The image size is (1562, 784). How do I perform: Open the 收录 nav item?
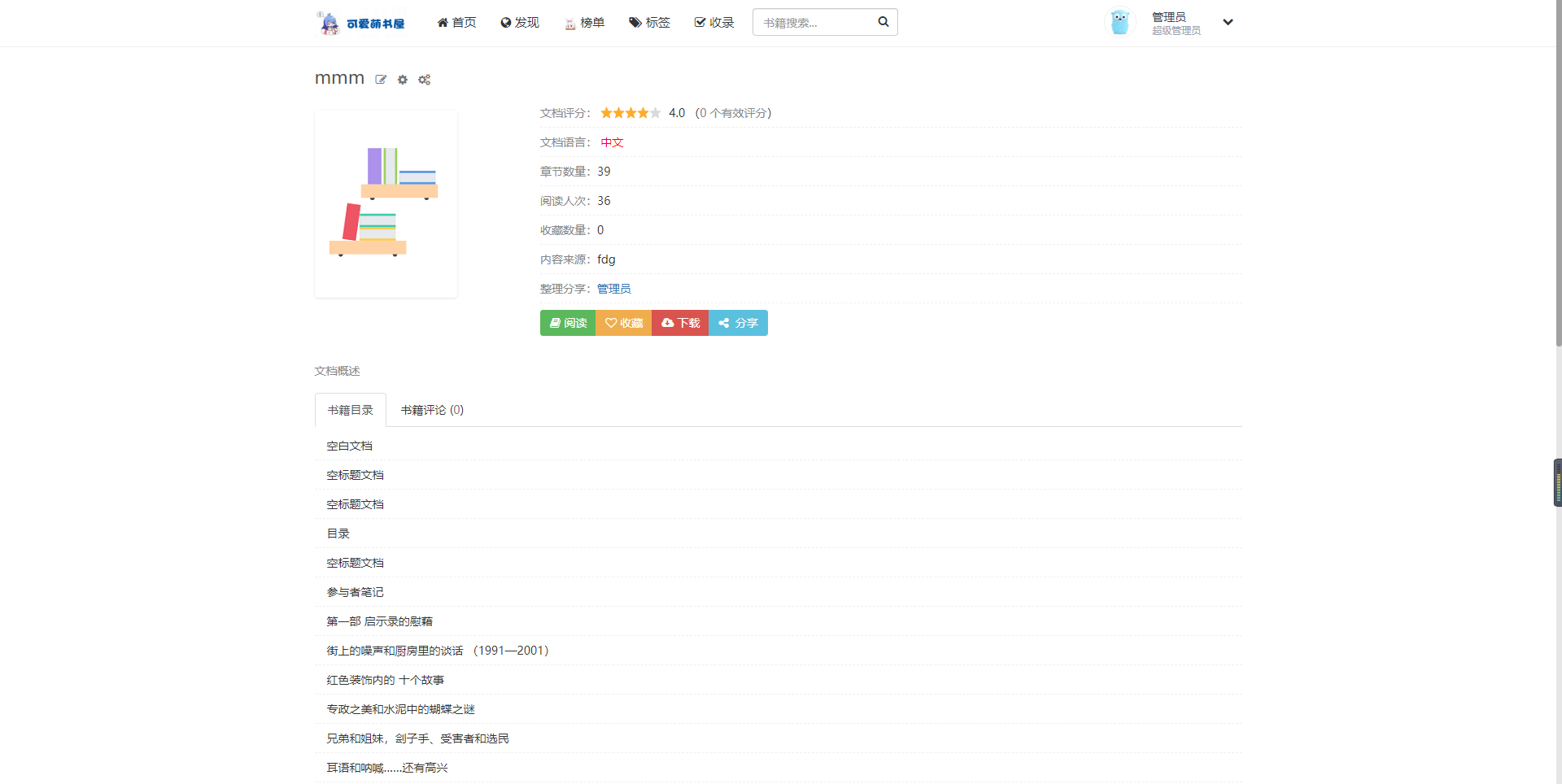[714, 23]
